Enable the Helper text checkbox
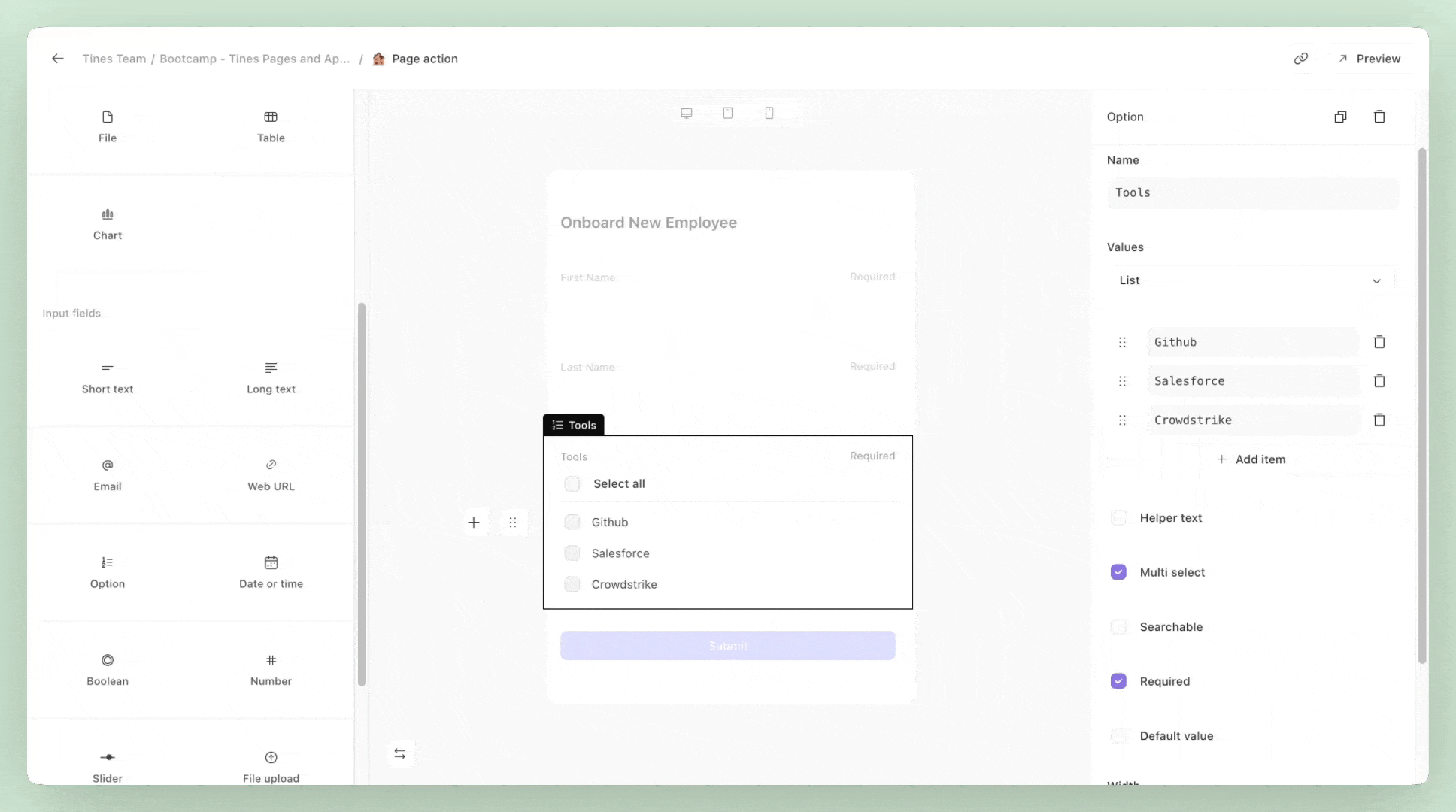 click(1118, 518)
